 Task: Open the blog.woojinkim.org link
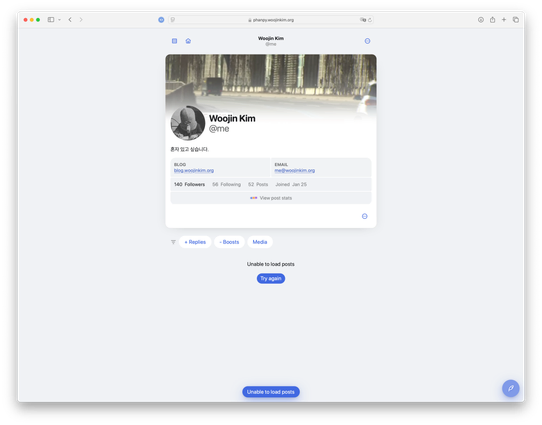click(194, 170)
